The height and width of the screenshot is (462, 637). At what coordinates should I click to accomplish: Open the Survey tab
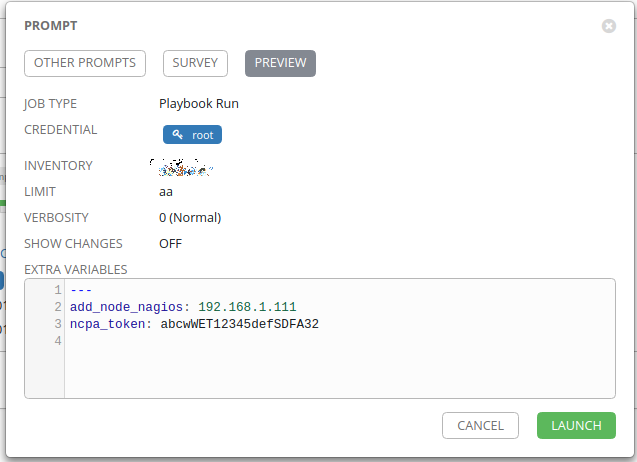(x=195, y=63)
